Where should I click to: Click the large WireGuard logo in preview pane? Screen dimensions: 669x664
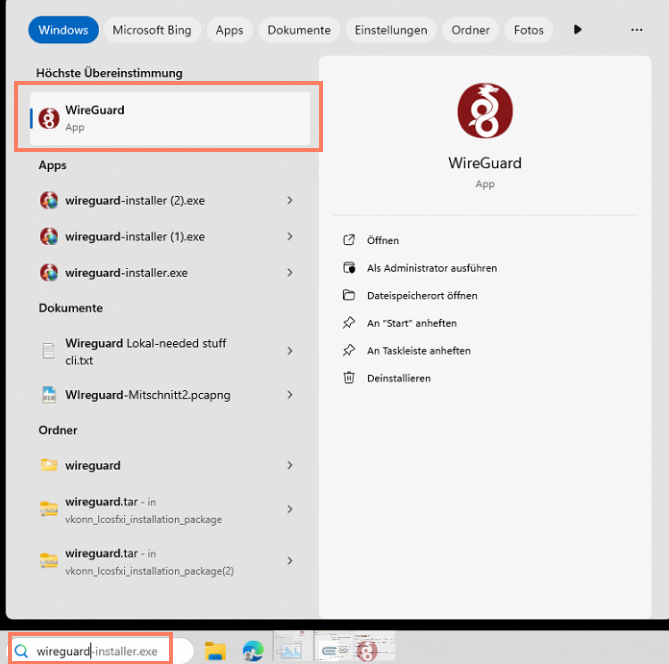(485, 111)
